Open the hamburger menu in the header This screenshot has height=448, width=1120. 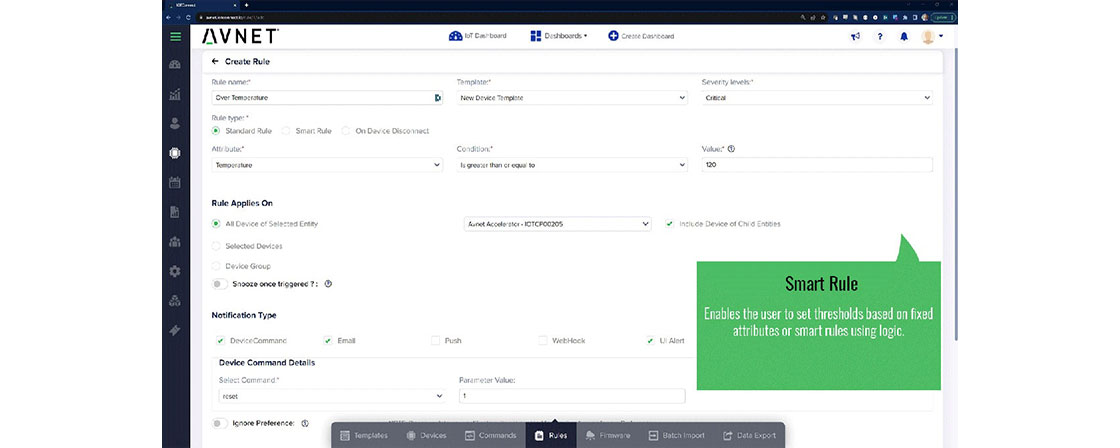coord(175,36)
